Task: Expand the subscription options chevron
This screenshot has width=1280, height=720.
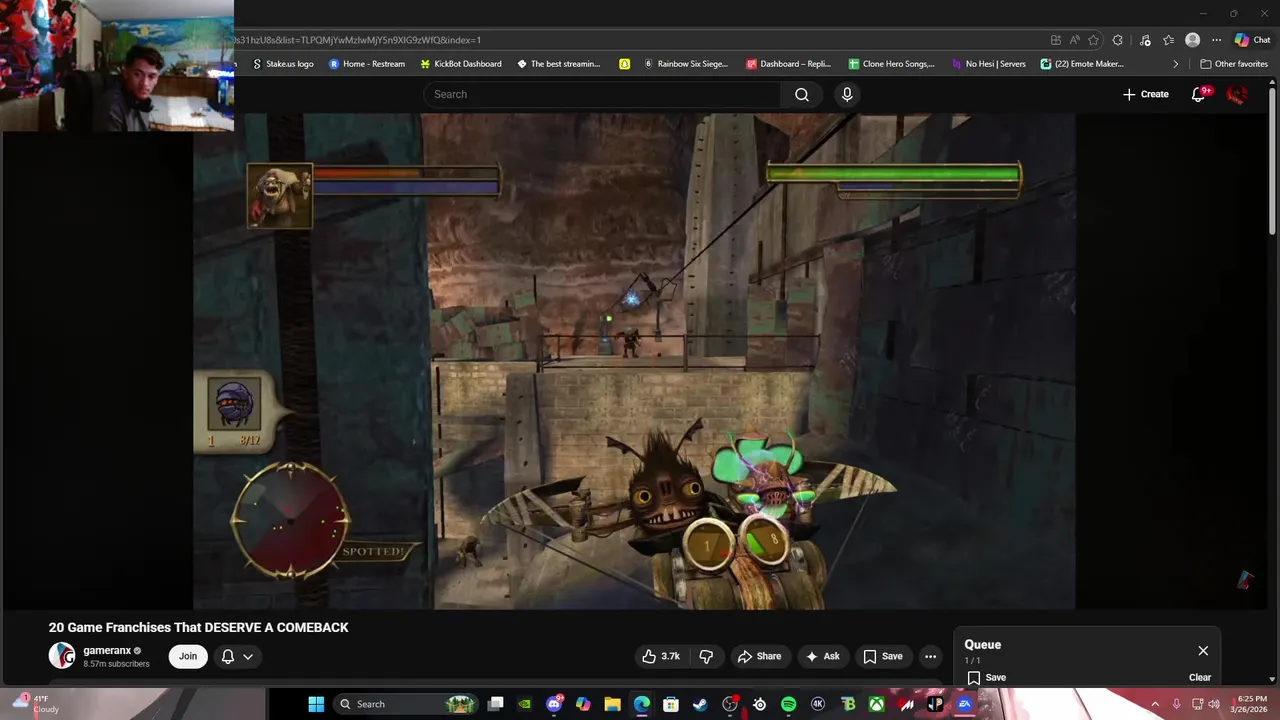Action: (248, 656)
